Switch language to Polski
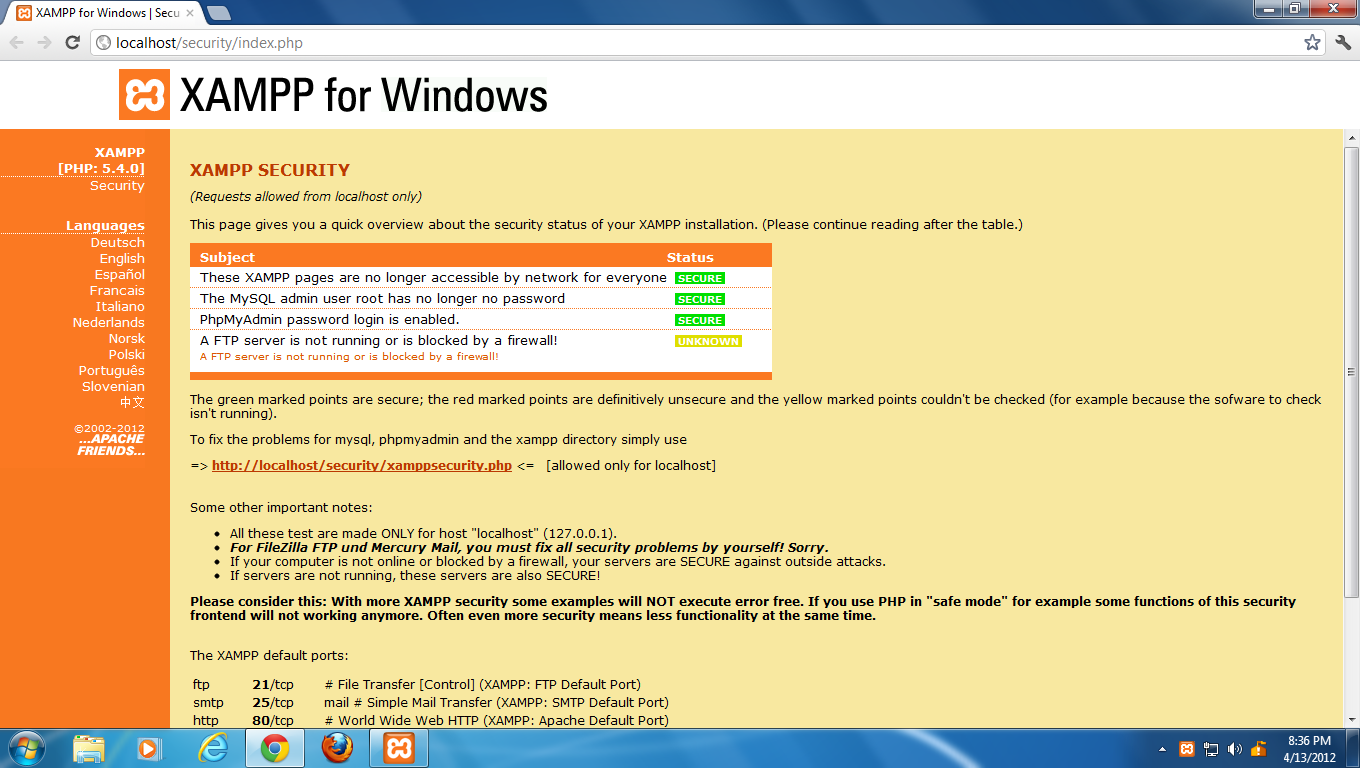Image resolution: width=1360 pixels, height=768 pixels. (x=127, y=355)
